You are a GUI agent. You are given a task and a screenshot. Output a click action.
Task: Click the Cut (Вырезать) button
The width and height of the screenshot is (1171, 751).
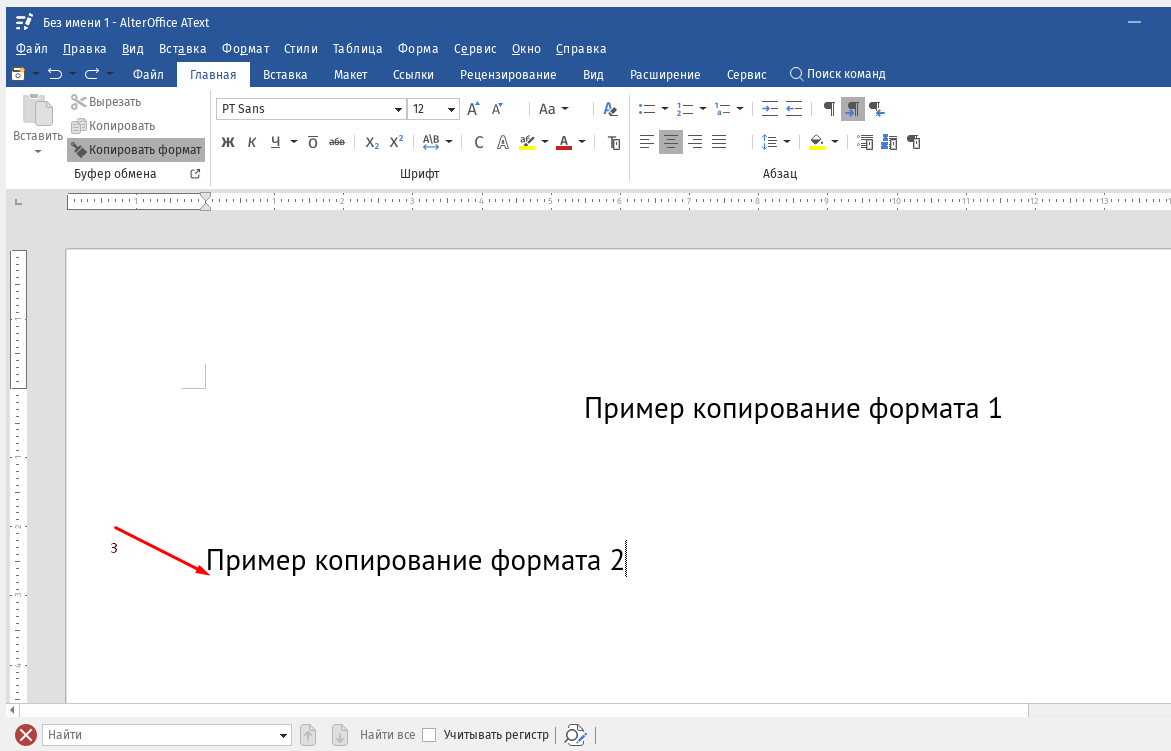pyautogui.click(x=106, y=102)
